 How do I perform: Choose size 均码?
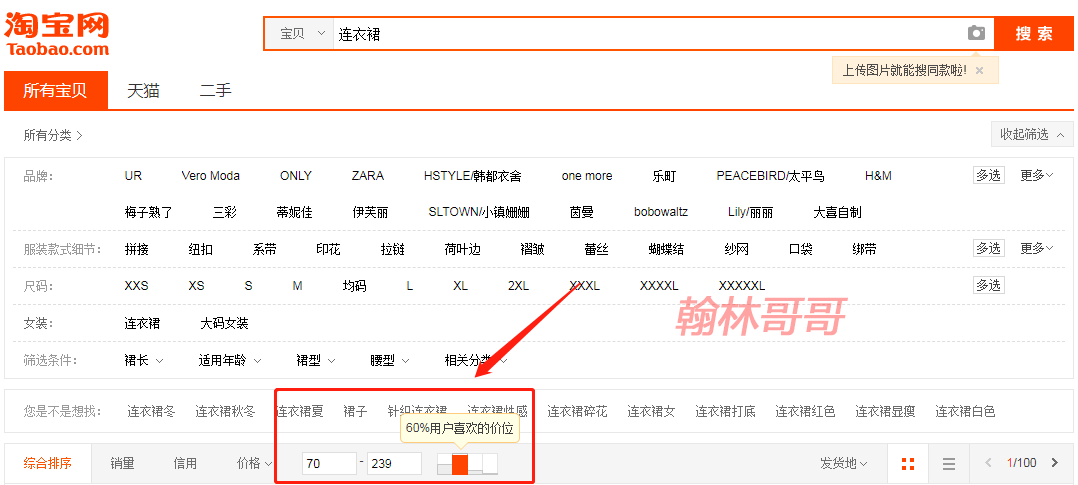pos(354,285)
